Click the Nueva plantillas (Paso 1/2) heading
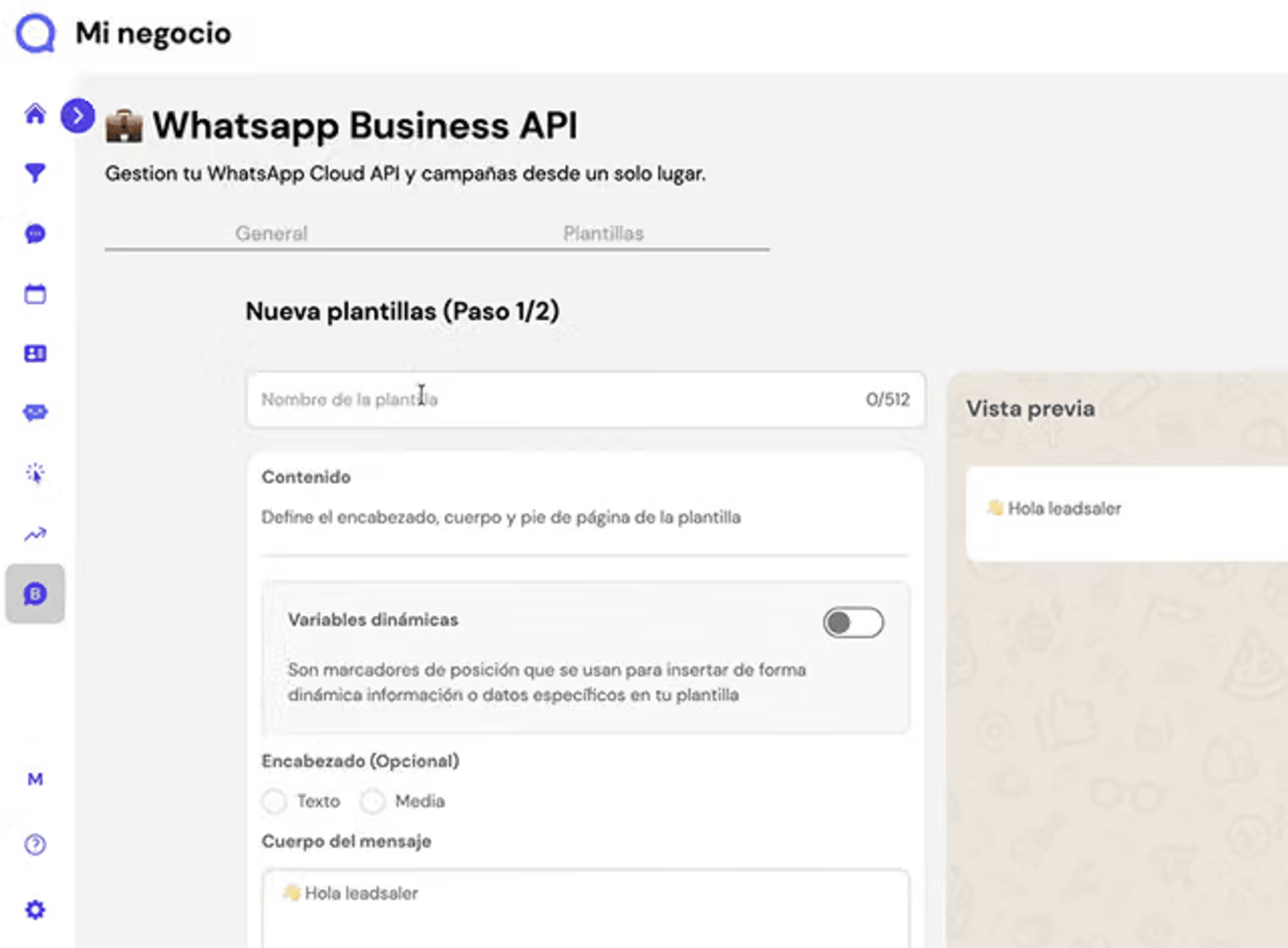 402,312
